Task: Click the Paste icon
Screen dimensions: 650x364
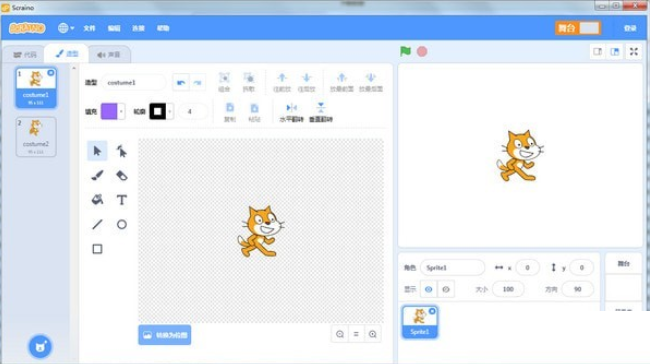Action: click(x=254, y=112)
